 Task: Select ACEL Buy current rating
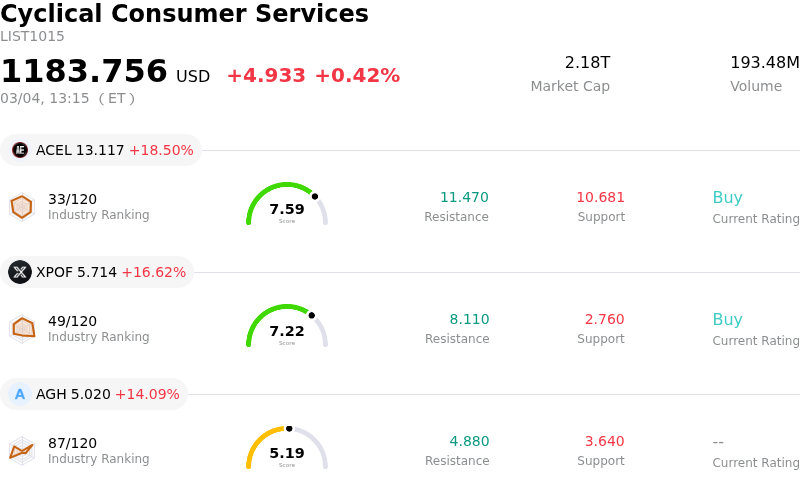[727, 198]
